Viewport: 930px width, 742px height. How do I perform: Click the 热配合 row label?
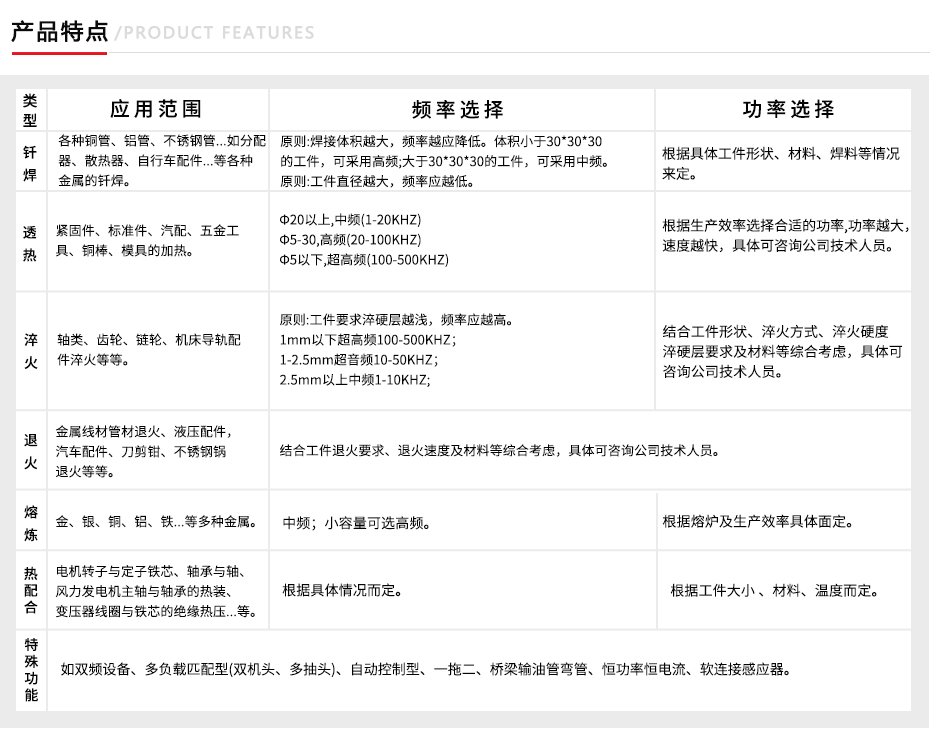(x=30, y=590)
